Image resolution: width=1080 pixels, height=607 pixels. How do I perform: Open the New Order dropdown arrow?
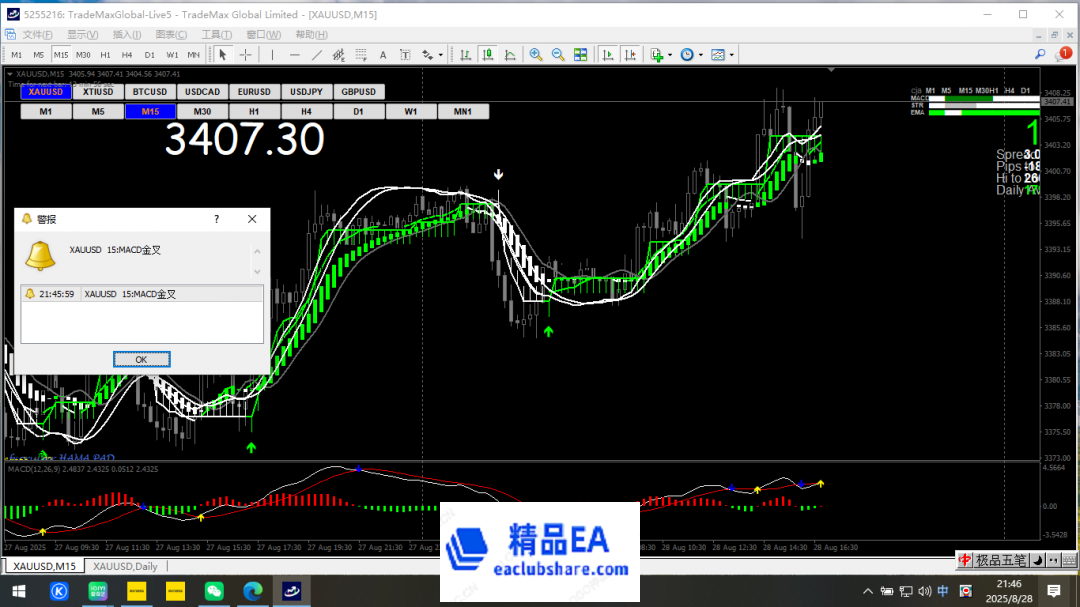click(669, 54)
